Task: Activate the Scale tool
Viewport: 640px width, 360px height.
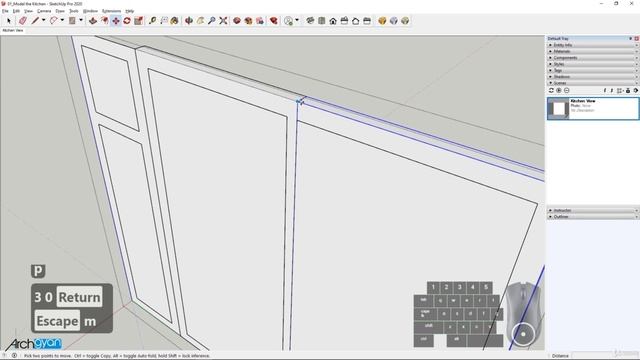Action: point(138,20)
